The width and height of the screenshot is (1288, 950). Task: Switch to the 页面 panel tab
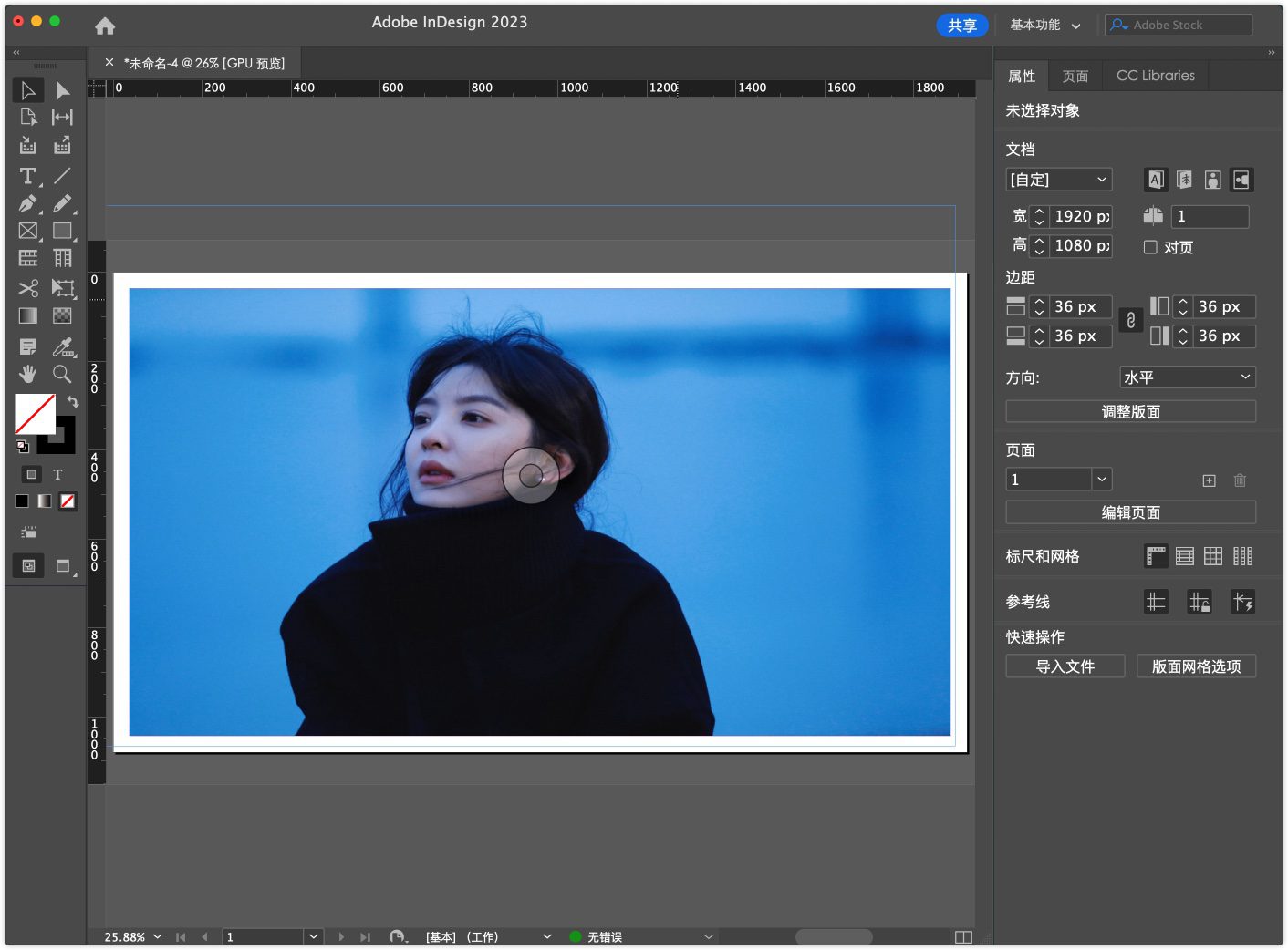(1075, 76)
